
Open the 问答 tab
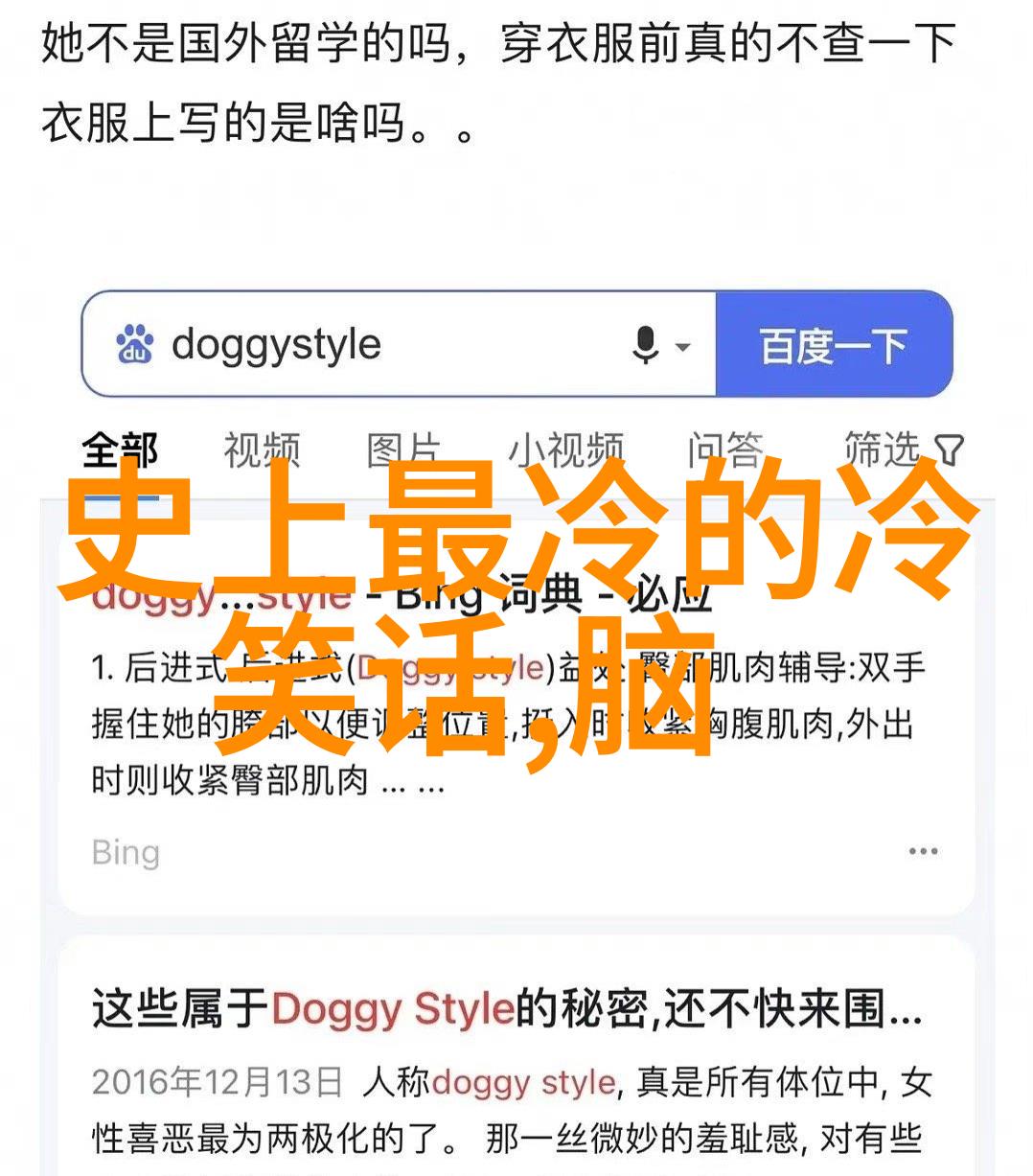pyautogui.click(x=725, y=450)
